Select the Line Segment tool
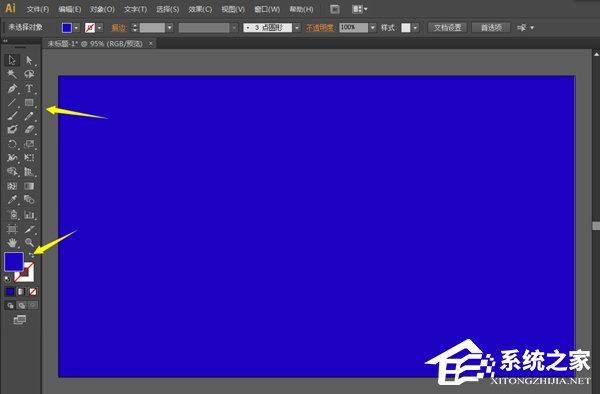The width and height of the screenshot is (600, 394). pyautogui.click(x=12, y=103)
